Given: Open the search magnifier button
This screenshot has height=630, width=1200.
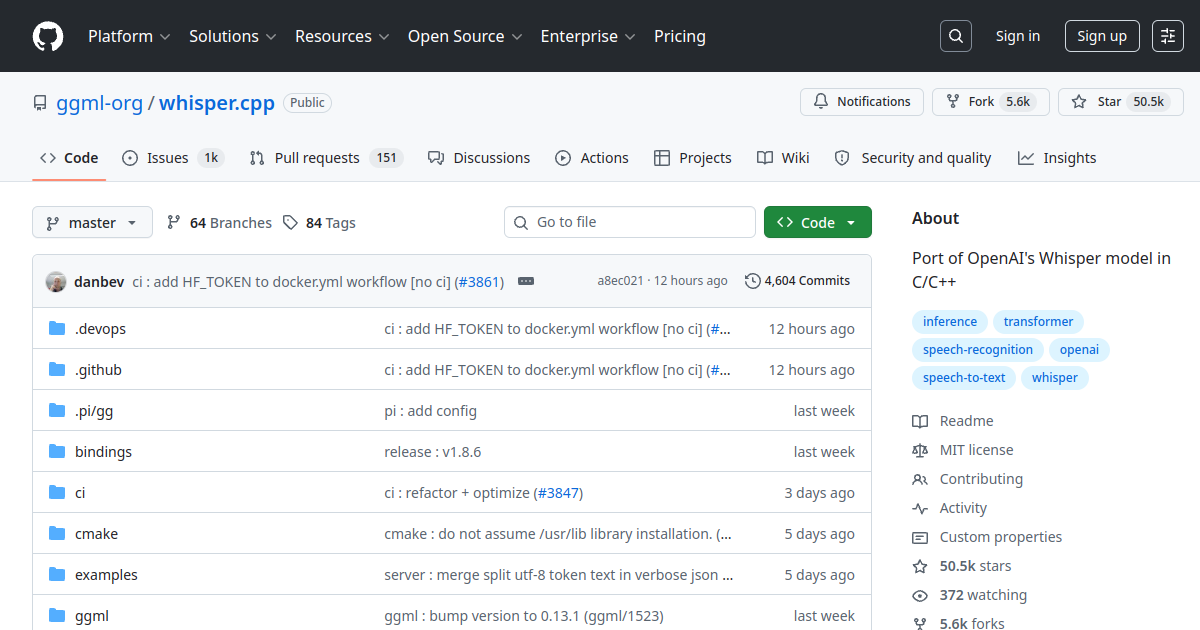Looking at the screenshot, I should [956, 36].
